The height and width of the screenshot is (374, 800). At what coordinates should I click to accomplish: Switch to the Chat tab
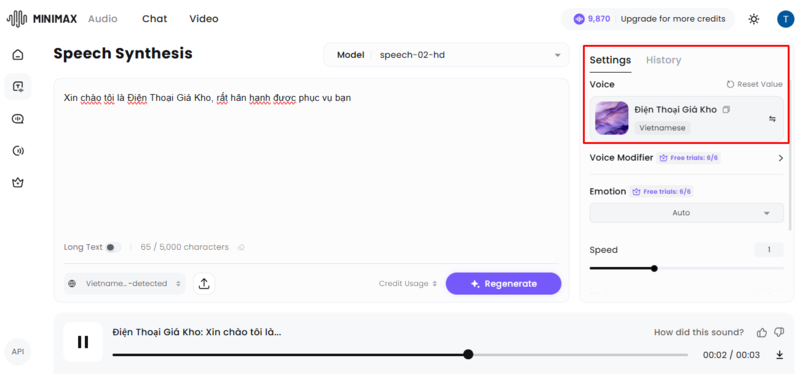coord(155,19)
